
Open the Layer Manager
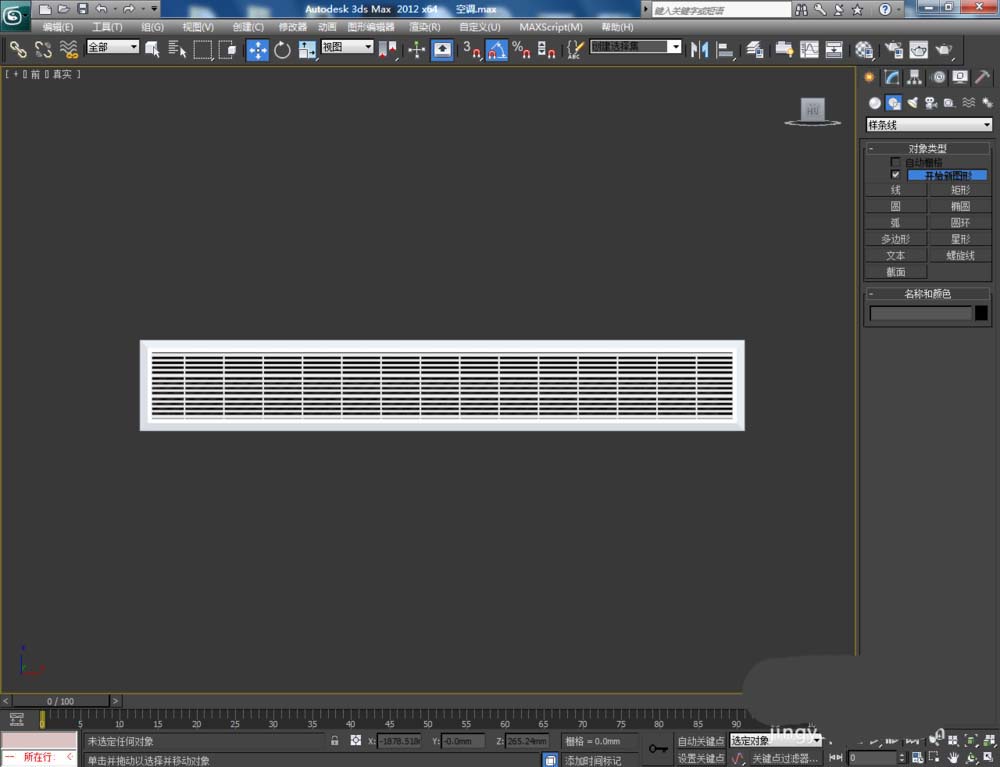(755, 49)
